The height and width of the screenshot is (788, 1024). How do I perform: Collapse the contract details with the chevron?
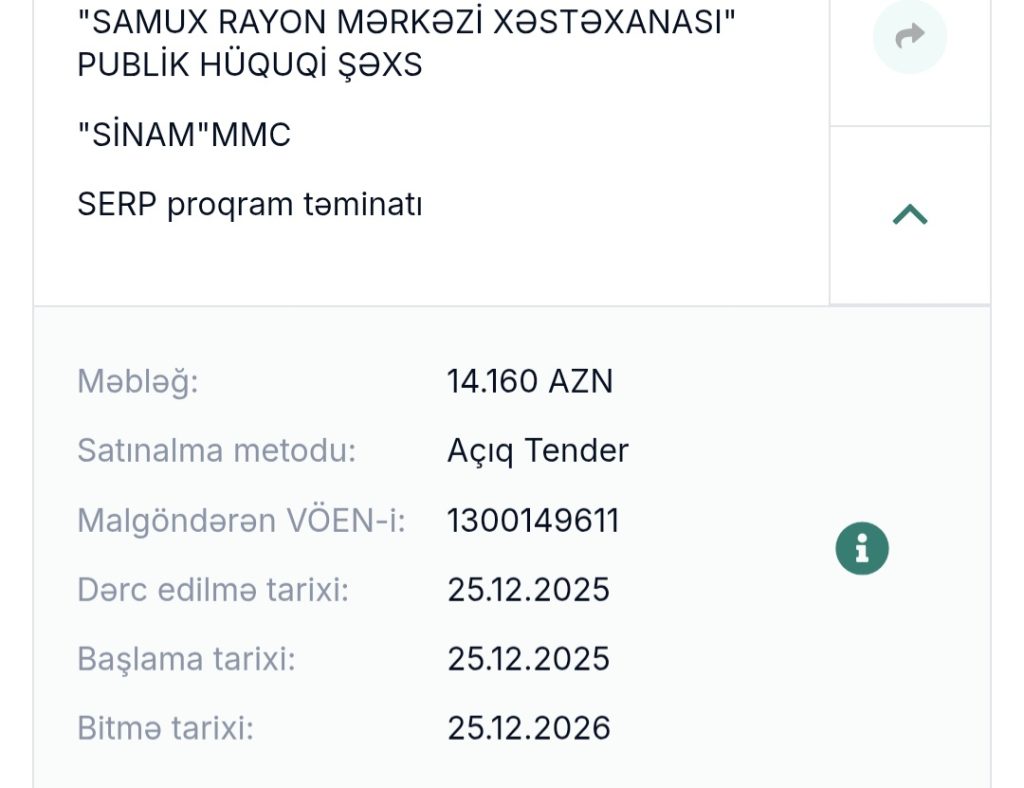[x=909, y=214]
